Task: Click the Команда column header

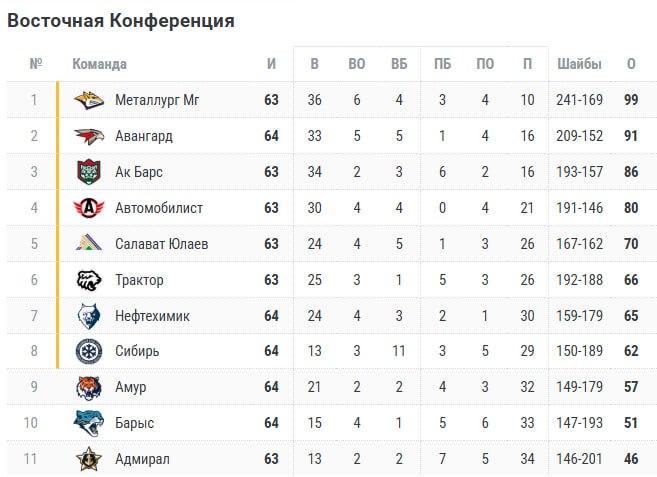Action: [x=99, y=64]
